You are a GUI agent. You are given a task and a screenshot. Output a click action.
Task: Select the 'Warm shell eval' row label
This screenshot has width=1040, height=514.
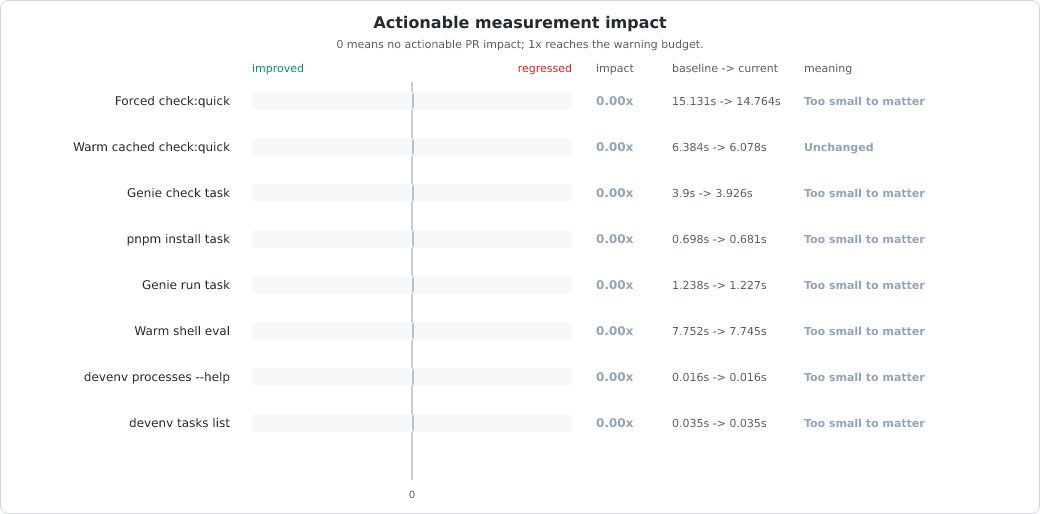point(182,331)
